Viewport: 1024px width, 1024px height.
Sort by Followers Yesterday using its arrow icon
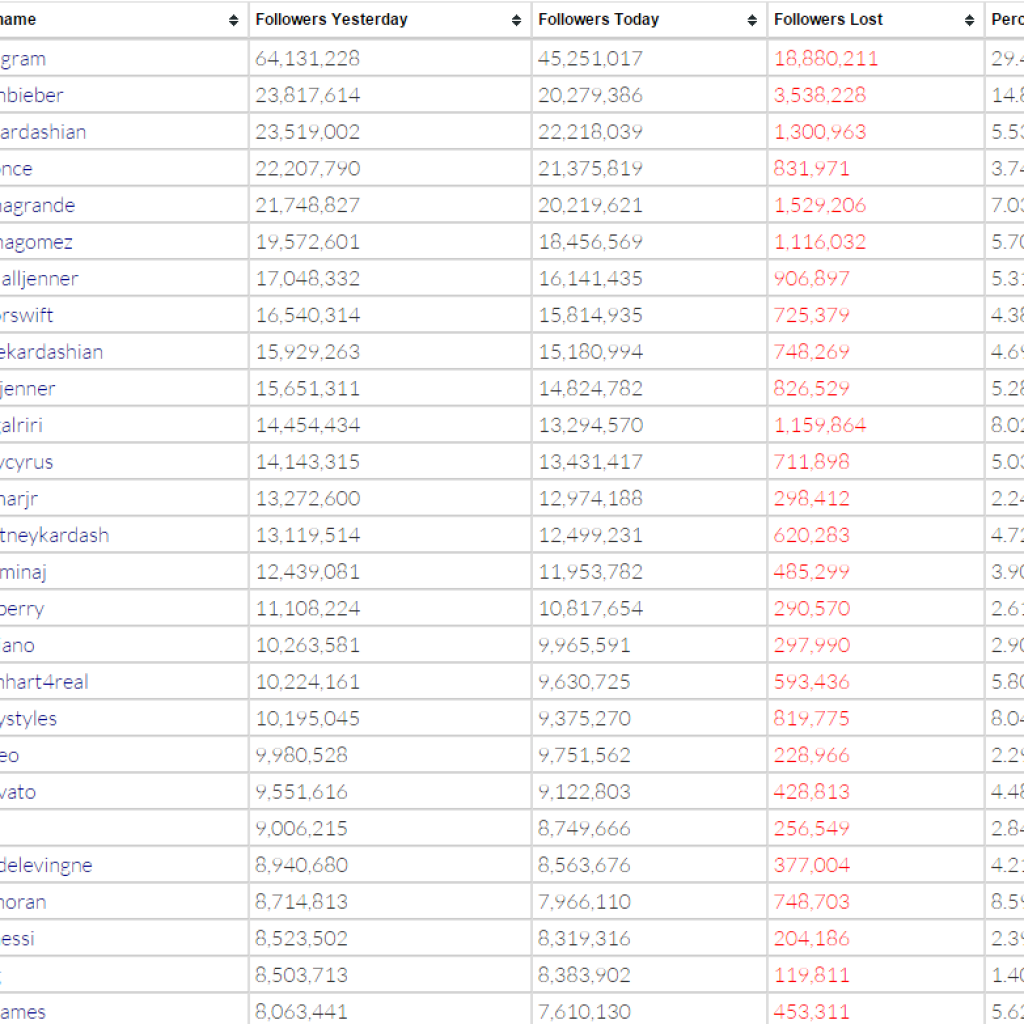(516, 20)
